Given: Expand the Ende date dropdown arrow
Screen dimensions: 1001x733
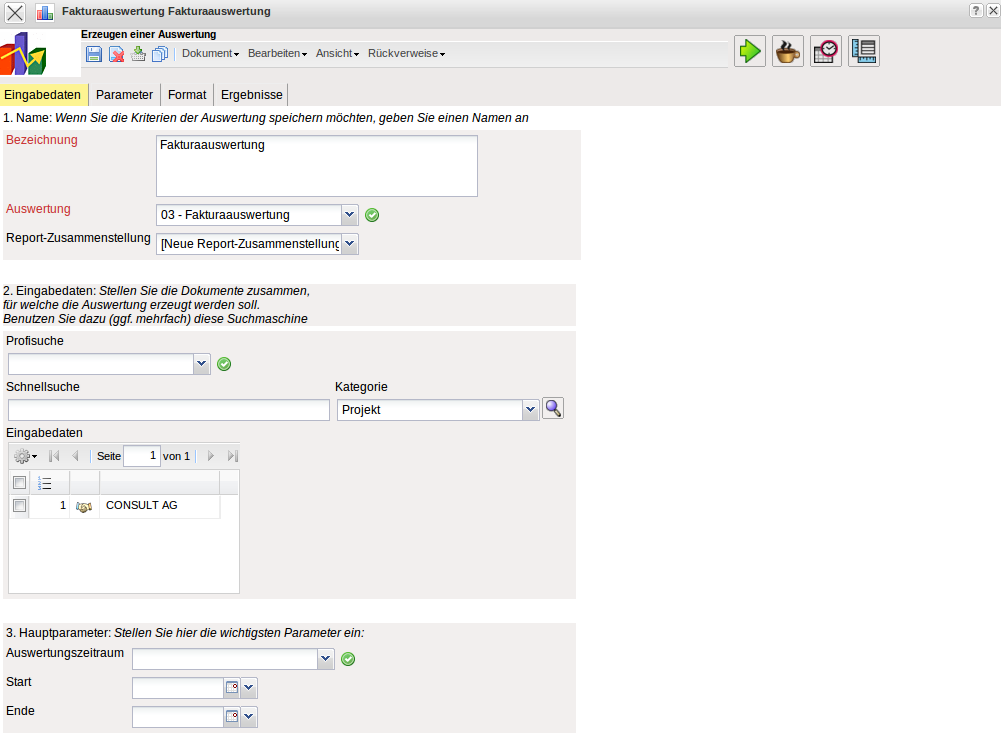Looking at the screenshot, I should tap(249, 716).
